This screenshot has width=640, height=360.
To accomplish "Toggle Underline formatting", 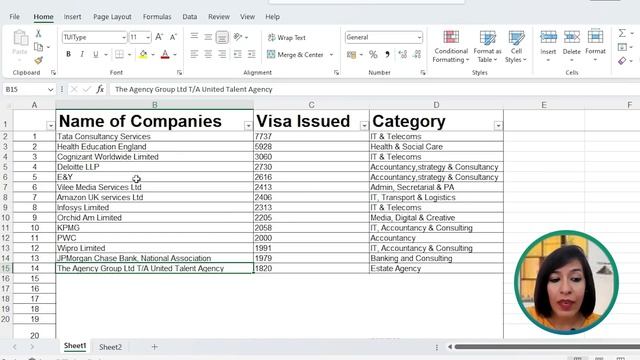I will (96, 54).
